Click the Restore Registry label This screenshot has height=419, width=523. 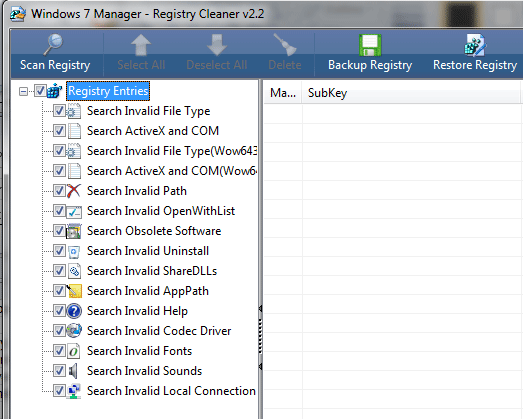click(475, 65)
